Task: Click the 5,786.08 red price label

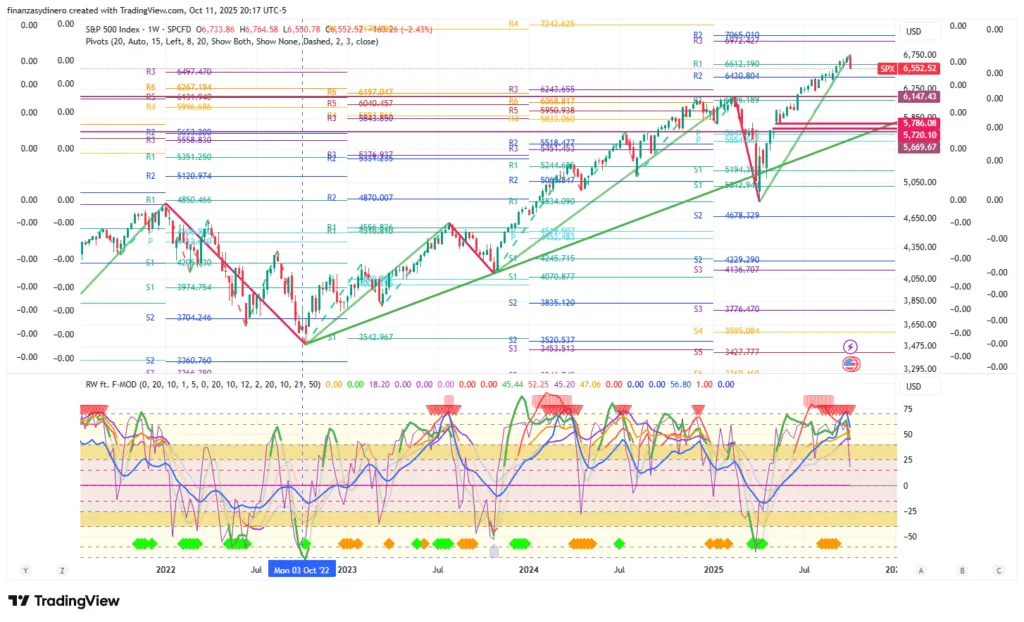Action: click(x=918, y=123)
